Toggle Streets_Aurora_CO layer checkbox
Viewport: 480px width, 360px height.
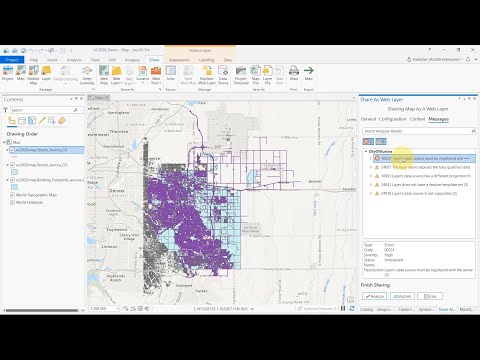(x=12, y=150)
